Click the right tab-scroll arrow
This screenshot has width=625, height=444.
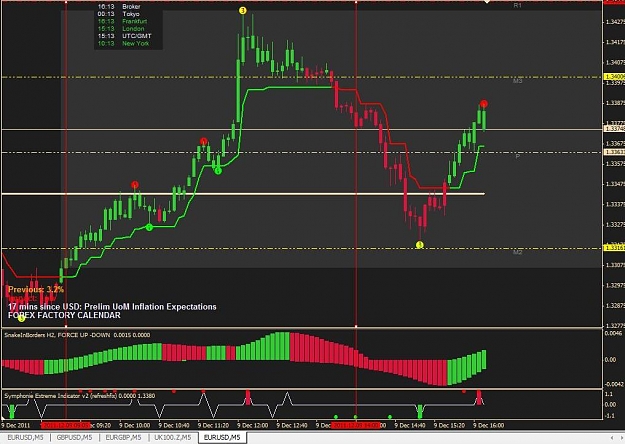[622, 438]
